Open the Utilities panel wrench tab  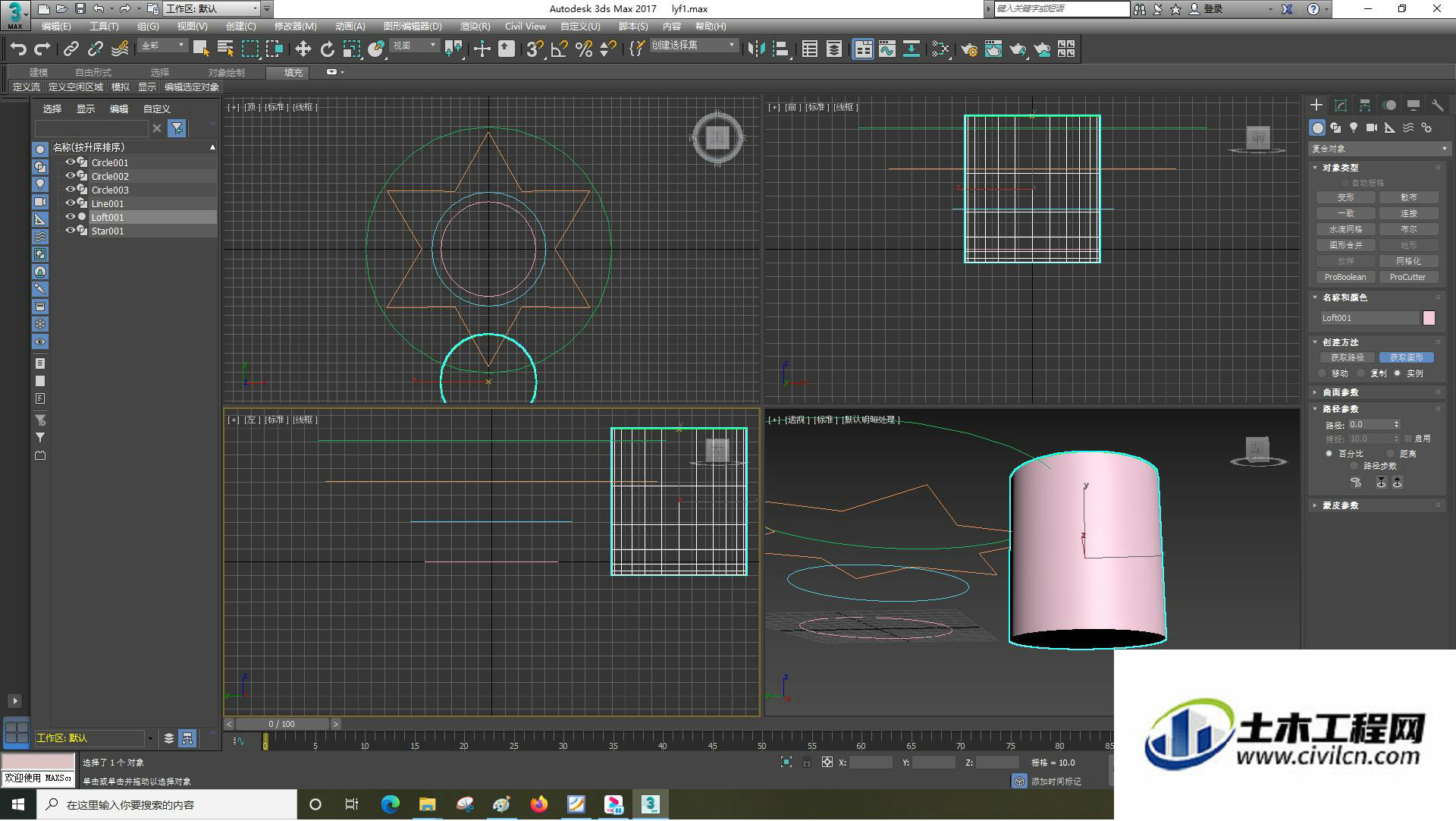coord(1437,105)
